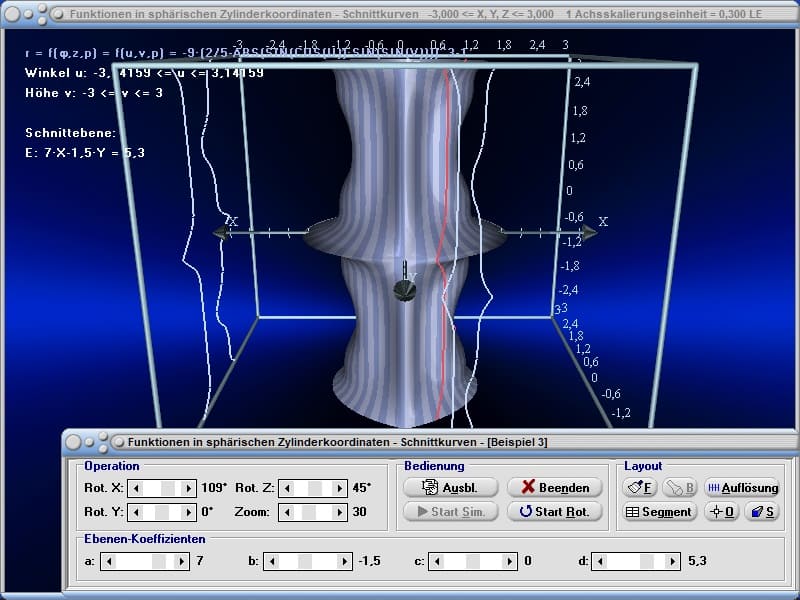Click the Segment button
Image resolution: width=800 pixels, height=600 pixels.
[x=658, y=511]
